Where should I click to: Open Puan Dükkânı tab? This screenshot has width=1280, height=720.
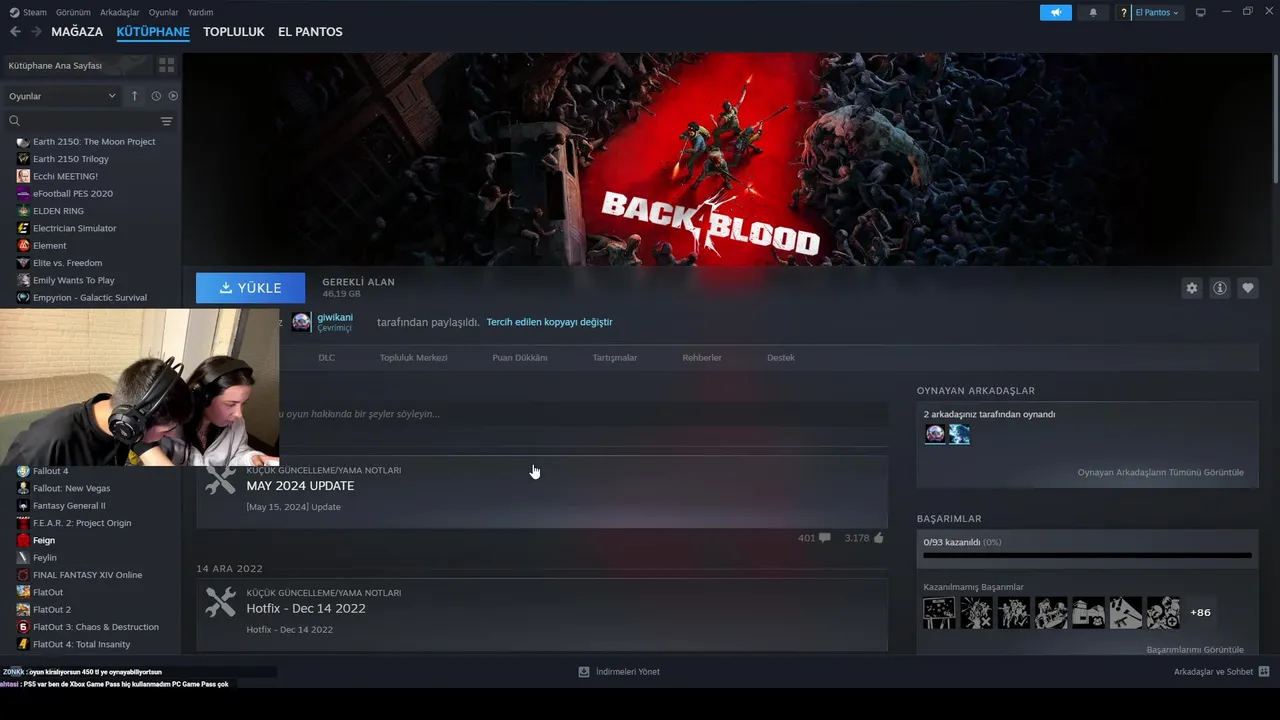pyautogui.click(x=520, y=358)
